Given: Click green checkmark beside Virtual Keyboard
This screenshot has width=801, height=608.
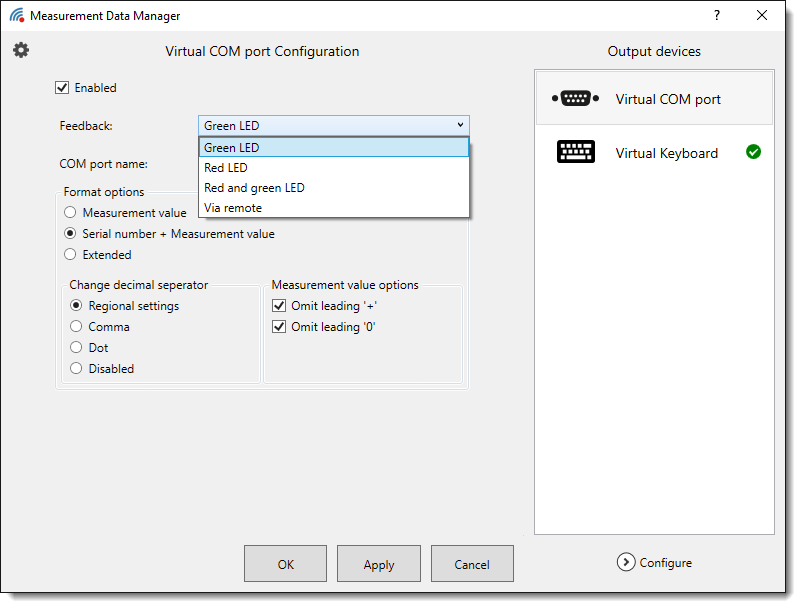Looking at the screenshot, I should [753, 152].
